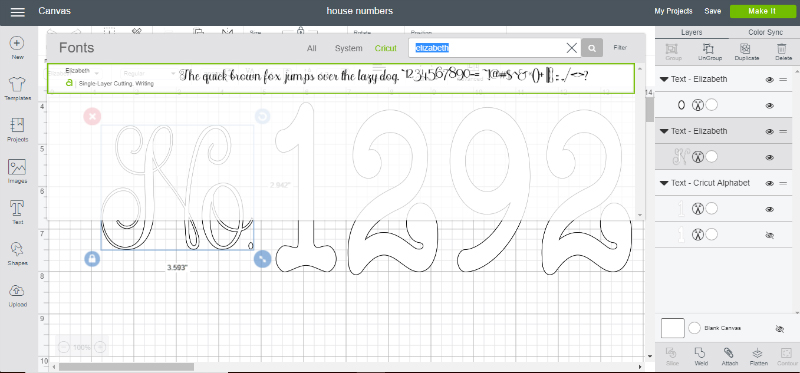
Task: Open the Elizabeth font dropdown arrow
Action: pyautogui.click(x=96, y=74)
